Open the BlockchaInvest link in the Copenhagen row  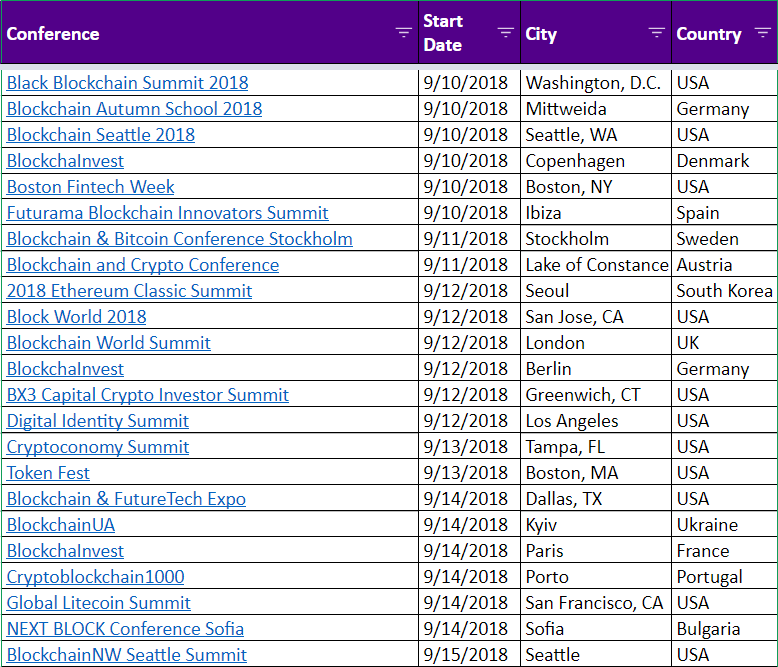click(65, 161)
